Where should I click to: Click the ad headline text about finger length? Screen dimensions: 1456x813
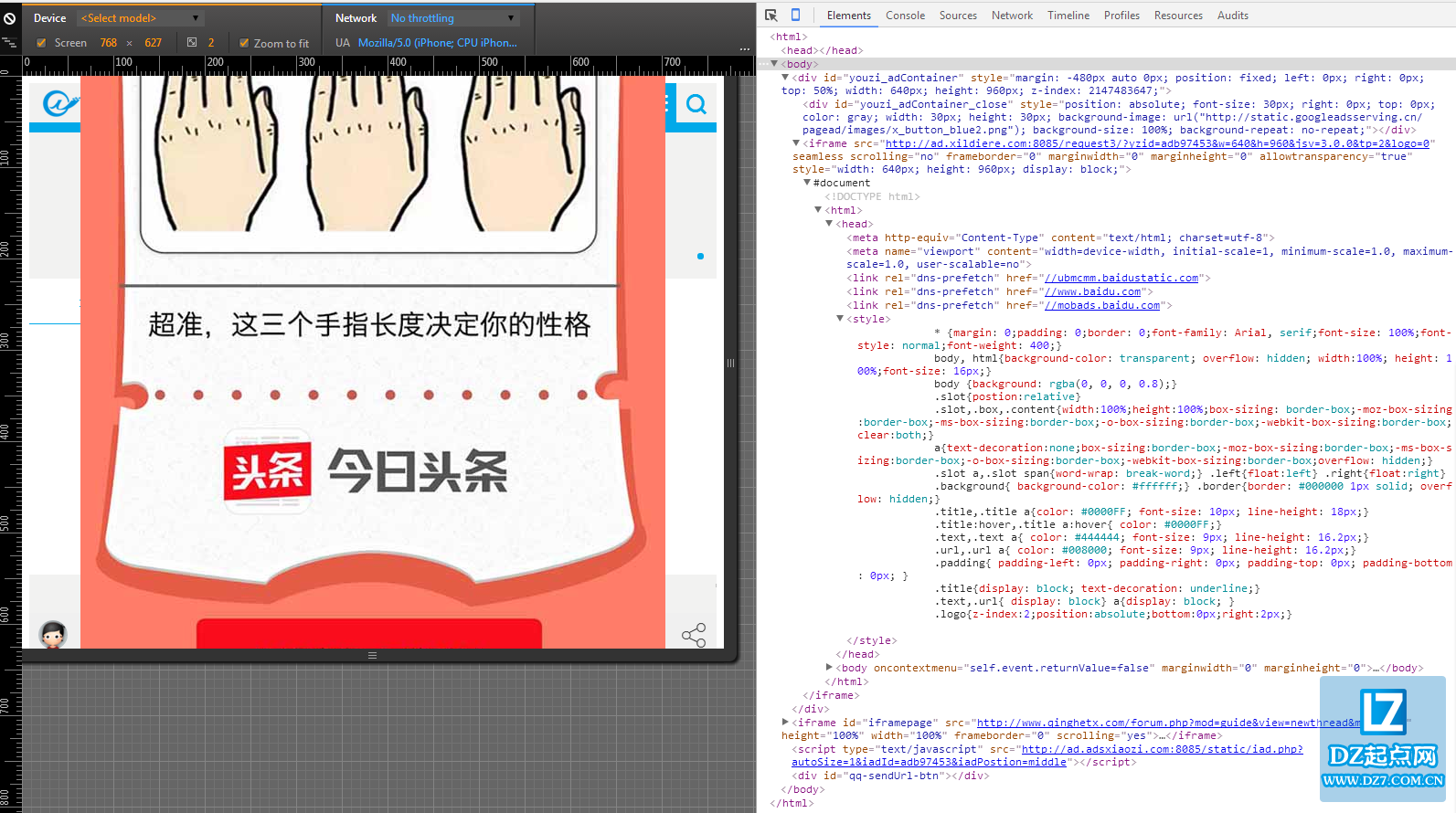pos(369,324)
